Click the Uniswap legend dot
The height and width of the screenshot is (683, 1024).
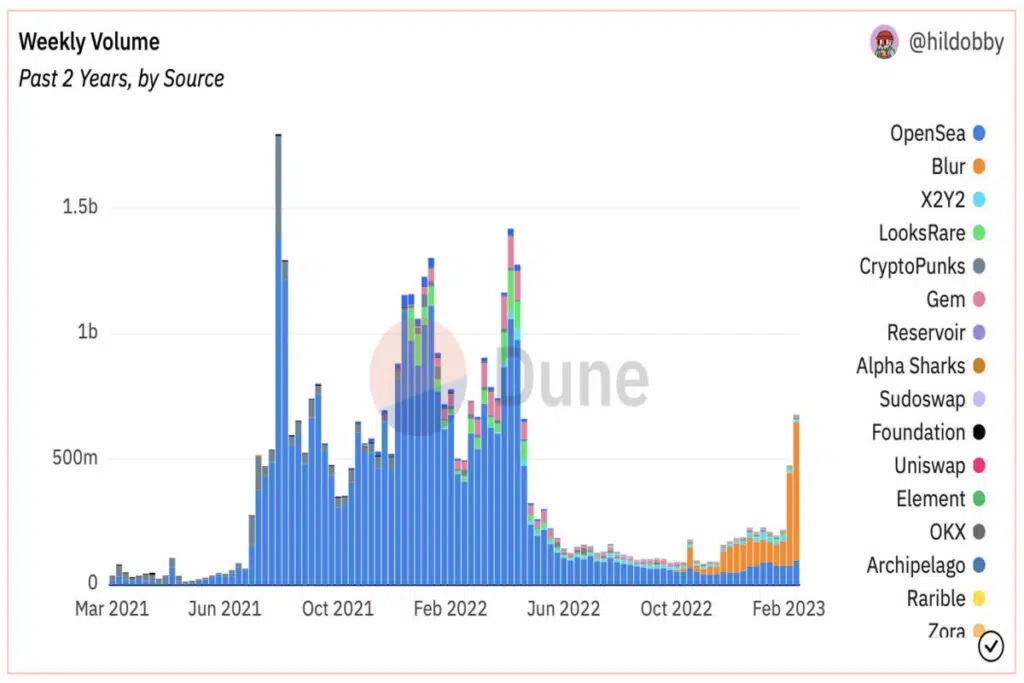tap(978, 466)
